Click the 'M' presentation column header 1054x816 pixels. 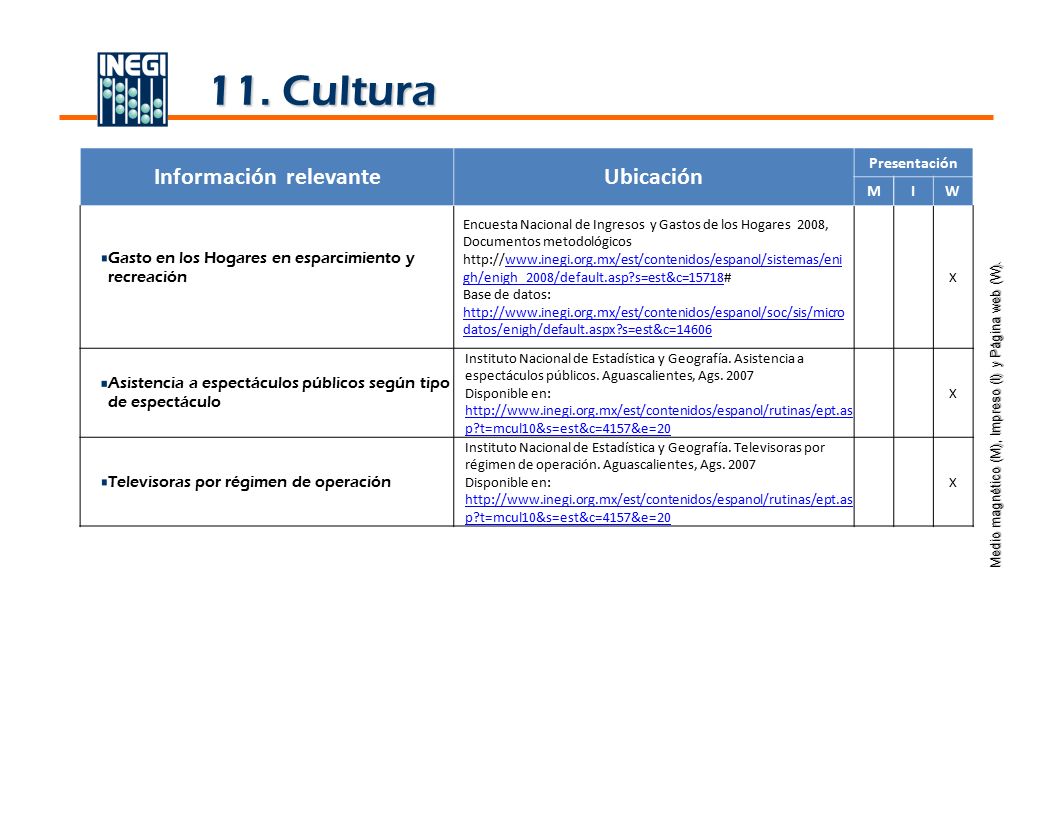(x=874, y=192)
